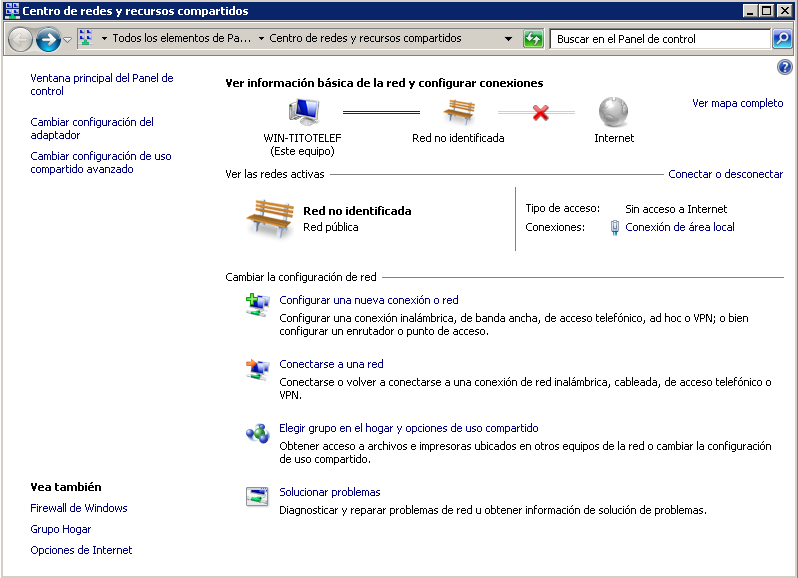Click the Conexión de área local link
The image size is (798, 578).
click(679, 227)
